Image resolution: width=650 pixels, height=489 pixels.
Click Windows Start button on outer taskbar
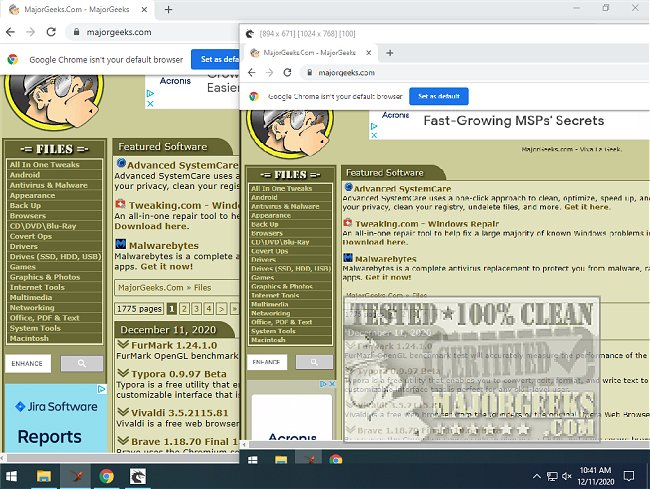[x=11, y=476]
